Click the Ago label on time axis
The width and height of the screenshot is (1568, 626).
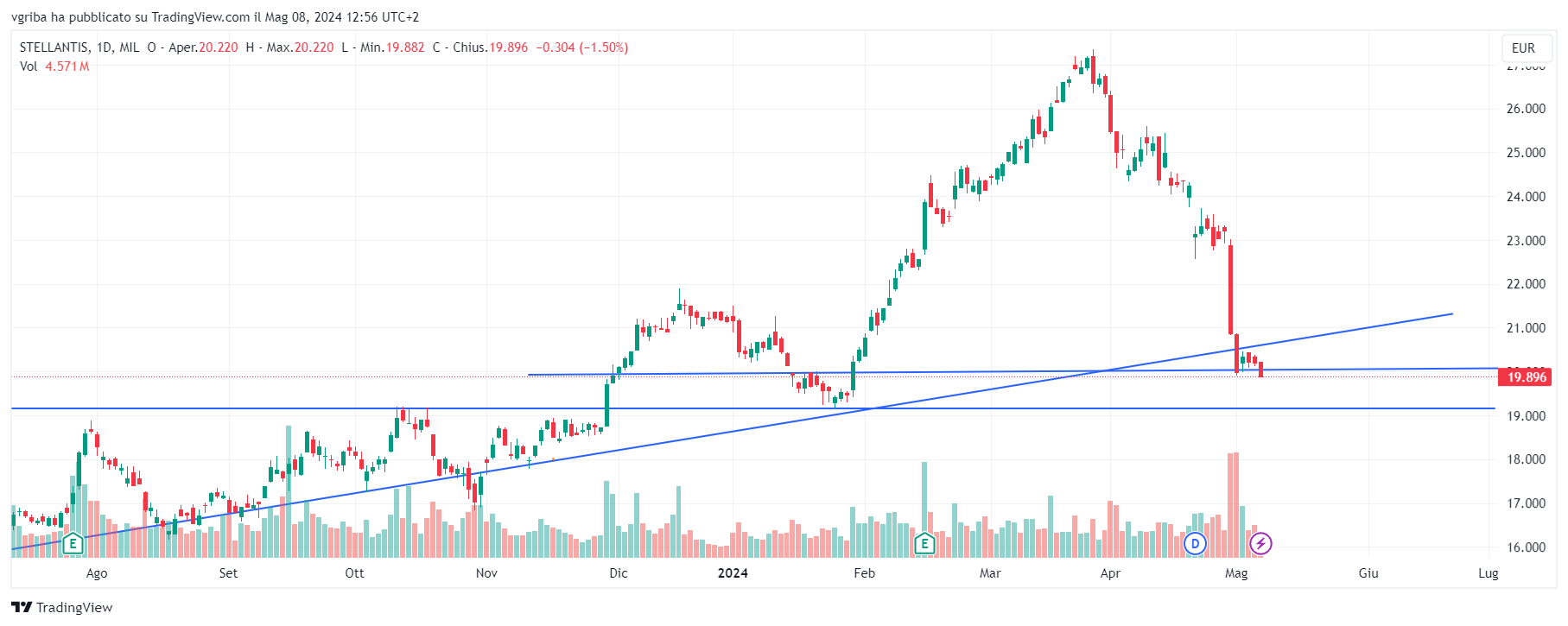97,573
